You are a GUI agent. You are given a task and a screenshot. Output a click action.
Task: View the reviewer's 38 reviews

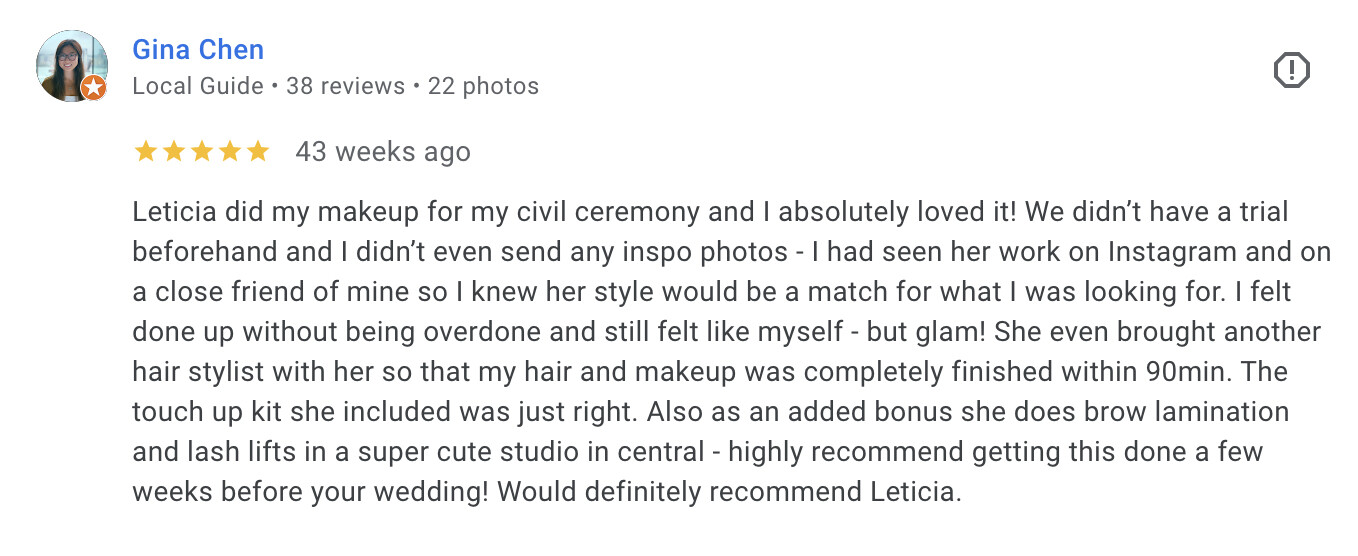pyautogui.click(x=345, y=86)
